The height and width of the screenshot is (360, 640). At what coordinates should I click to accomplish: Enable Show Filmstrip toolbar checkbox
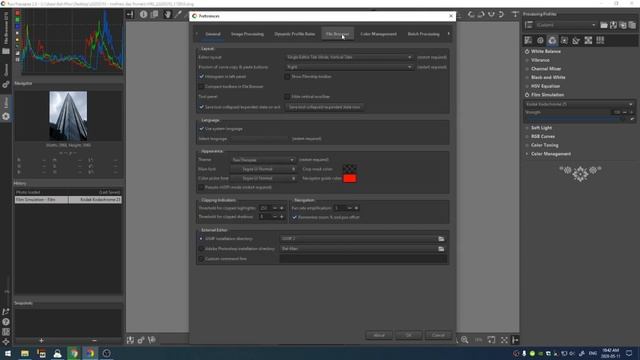pyautogui.click(x=287, y=76)
